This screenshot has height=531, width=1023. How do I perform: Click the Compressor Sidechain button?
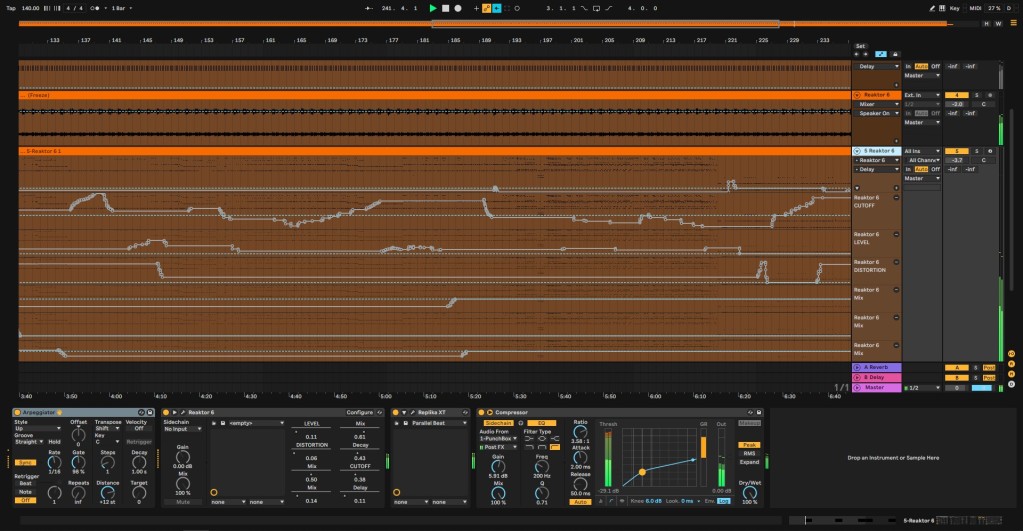point(501,423)
